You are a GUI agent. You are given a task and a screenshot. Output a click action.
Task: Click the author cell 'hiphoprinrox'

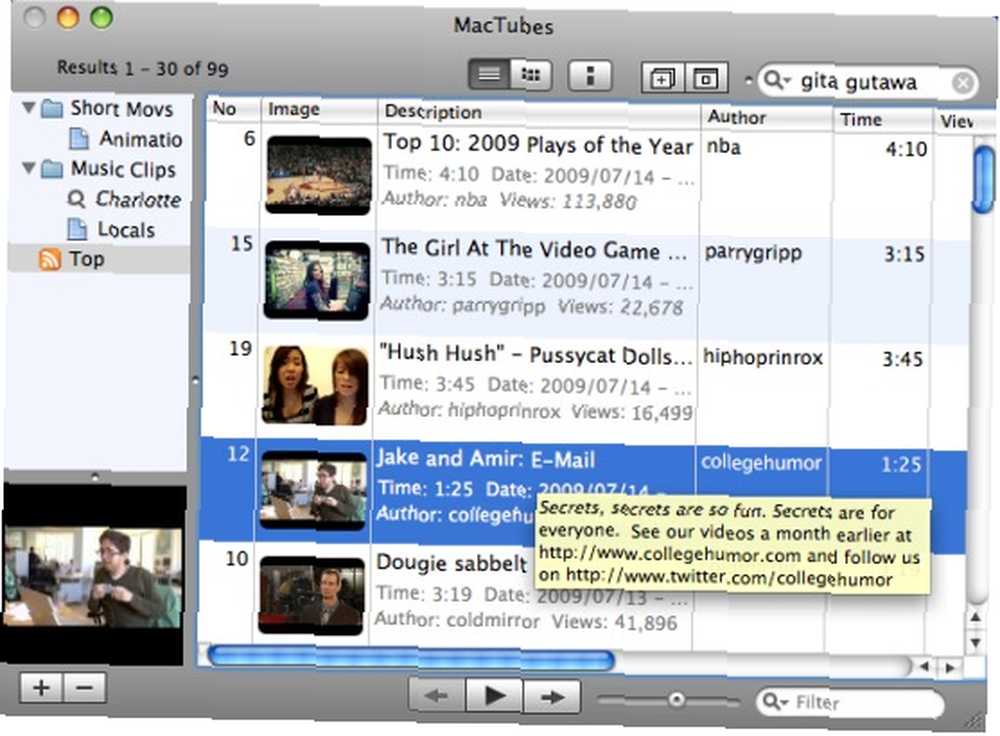click(763, 357)
